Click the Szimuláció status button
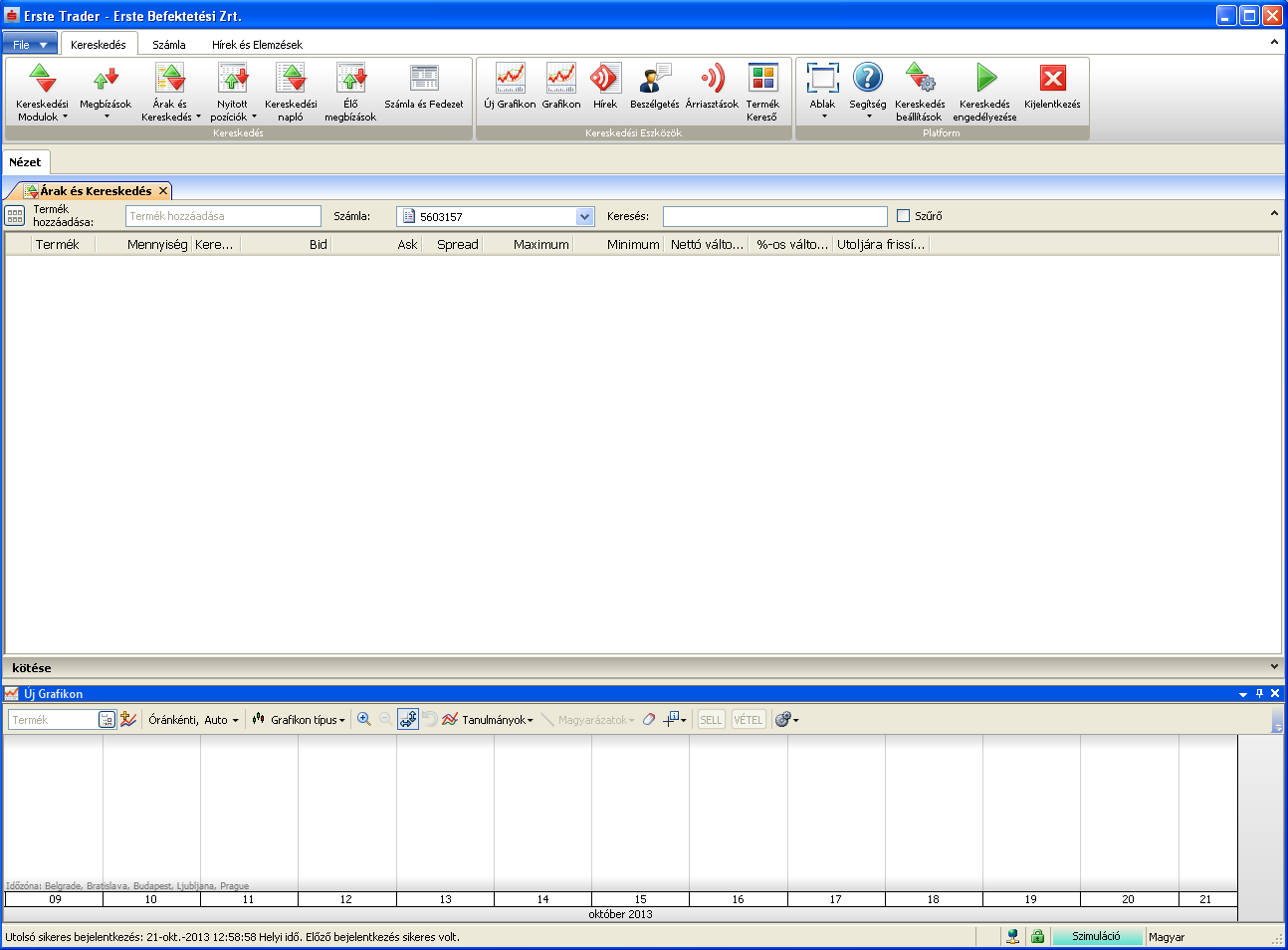Image resolution: width=1288 pixels, height=950 pixels. (x=1097, y=936)
